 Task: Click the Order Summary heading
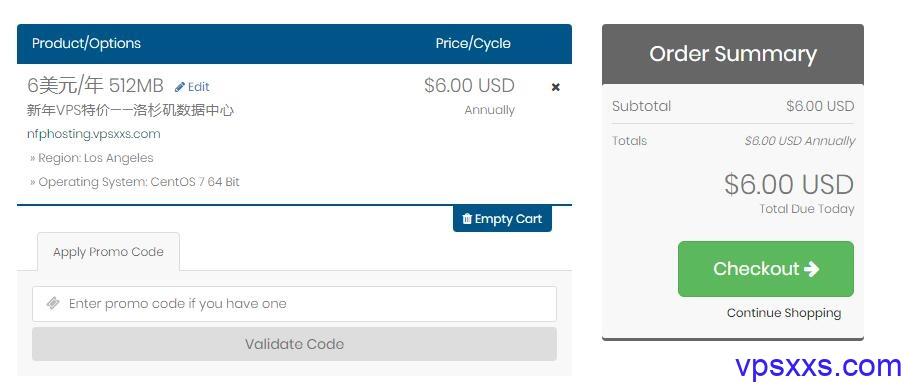click(733, 54)
